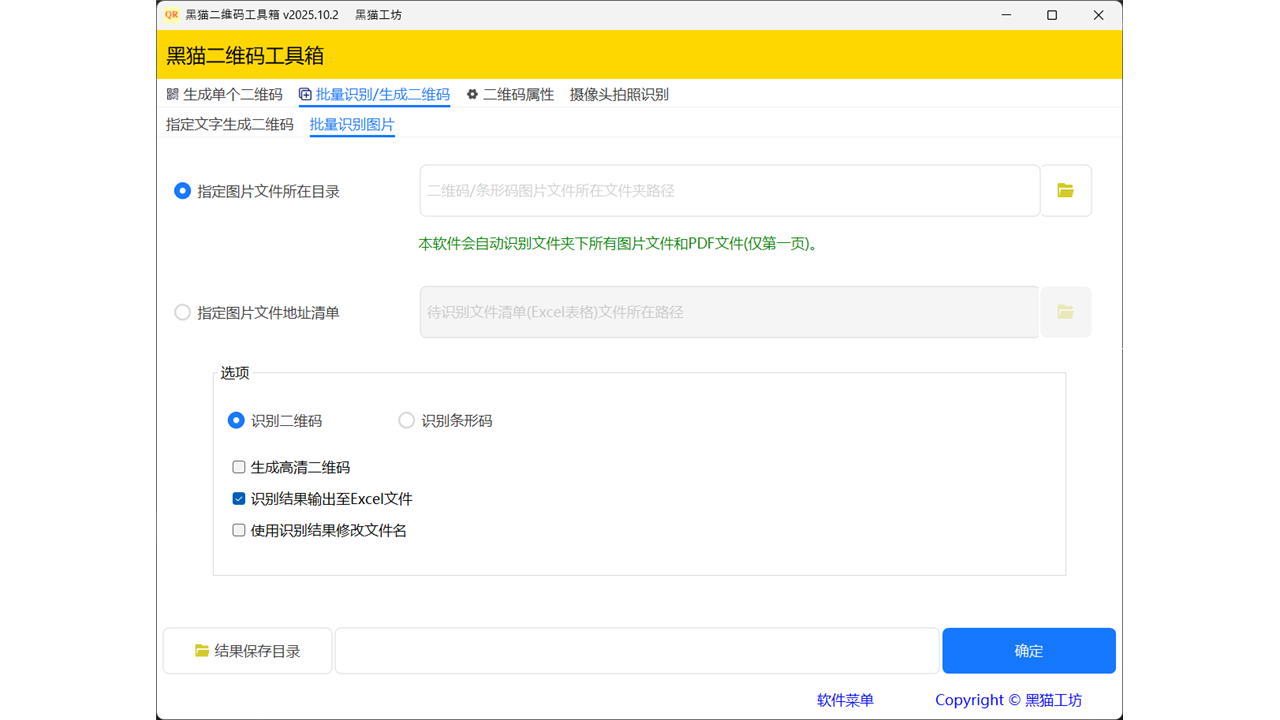This screenshot has width=1280, height=720.
Task: Select the 指定图片文件地址清单 radio option
Action: pyautogui.click(x=182, y=312)
